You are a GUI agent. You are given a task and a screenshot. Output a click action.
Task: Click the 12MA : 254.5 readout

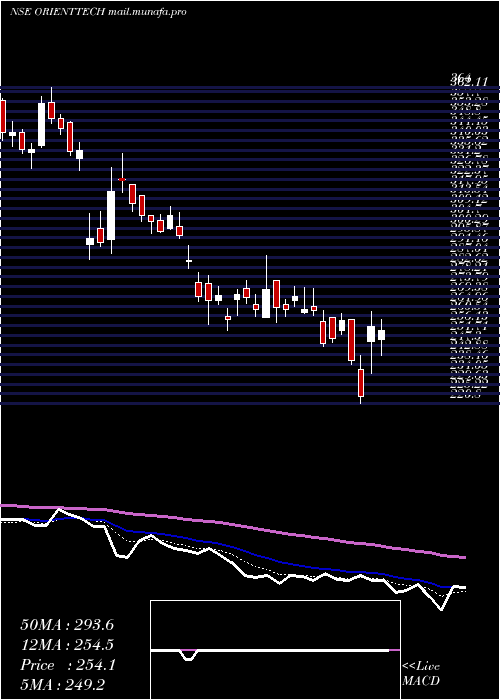pos(67,645)
